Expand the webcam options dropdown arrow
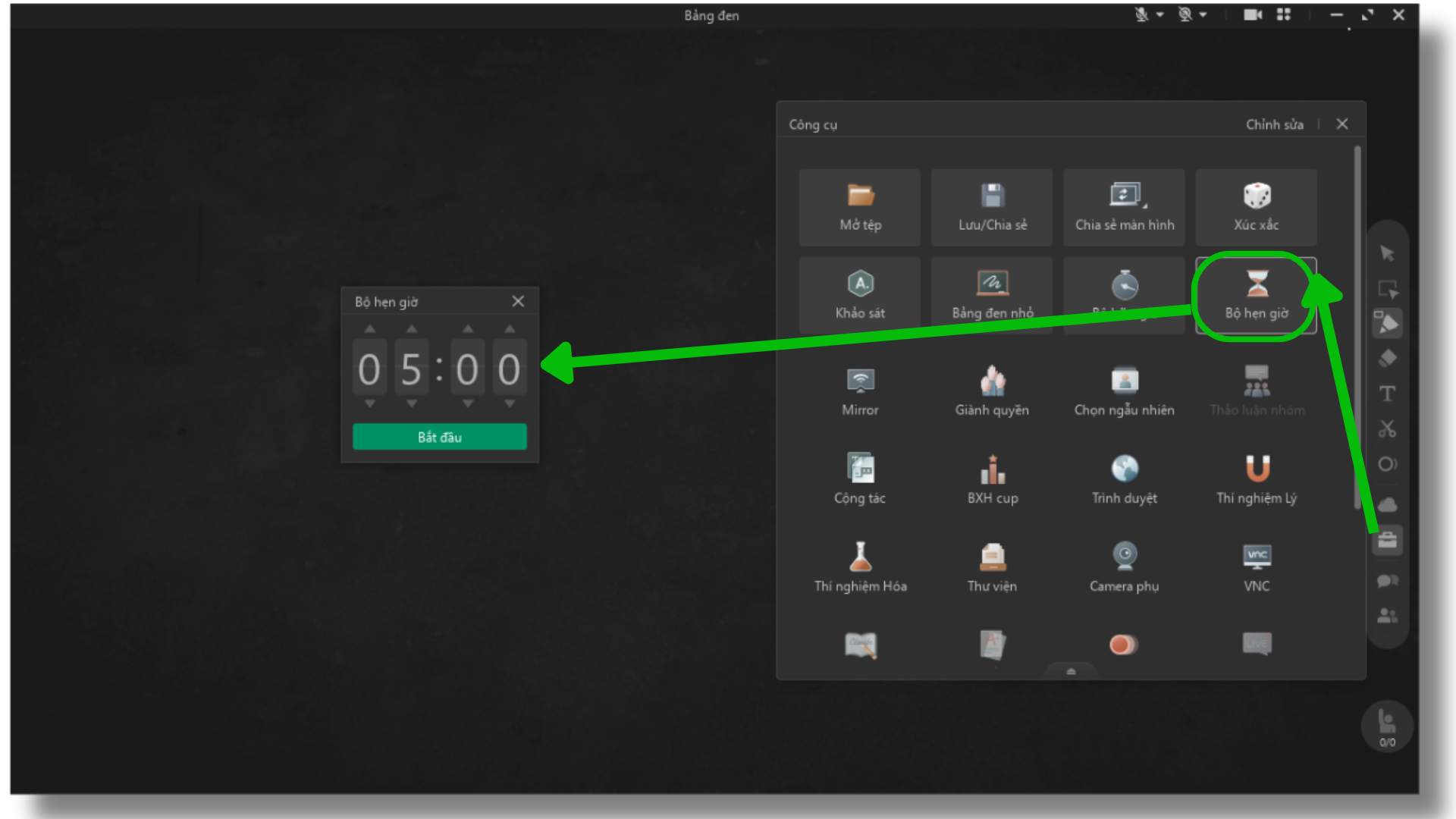1456x819 pixels. (1203, 14)
